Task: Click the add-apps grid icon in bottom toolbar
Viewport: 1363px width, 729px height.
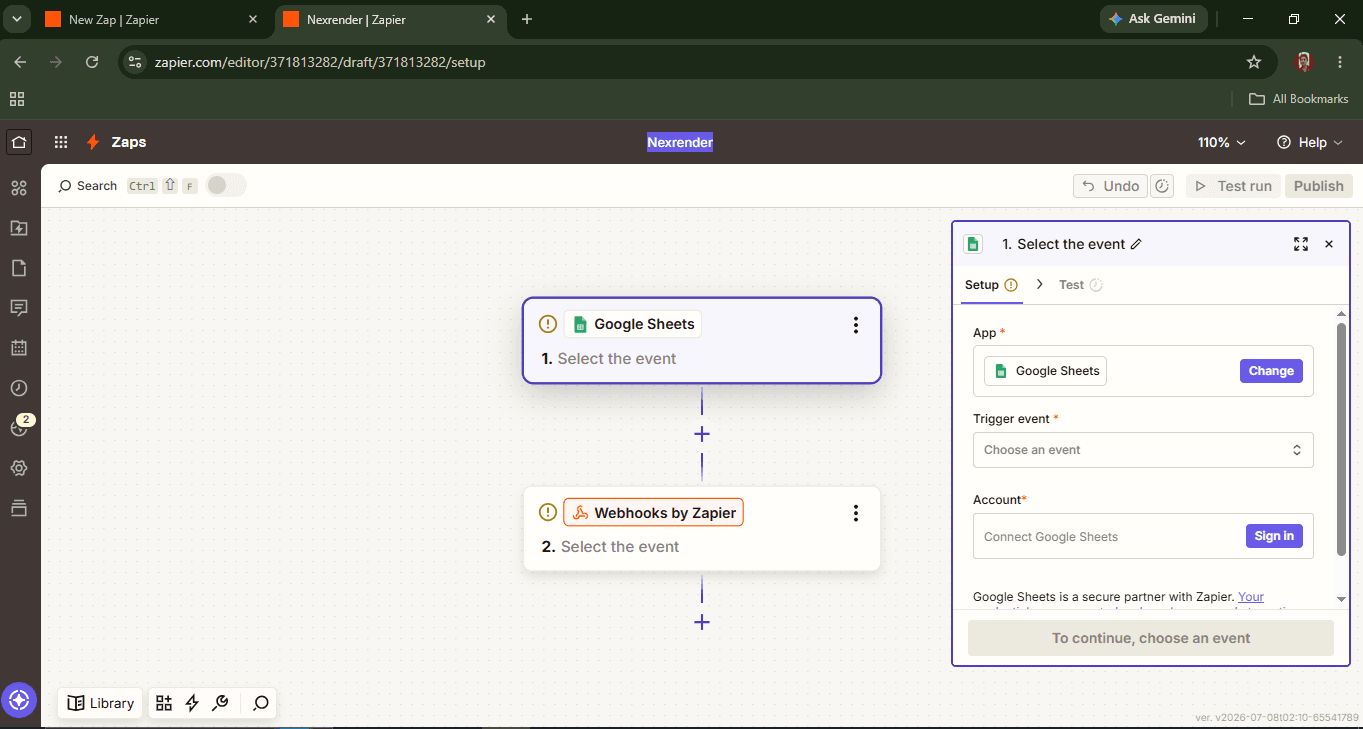Action: (164, 703)
